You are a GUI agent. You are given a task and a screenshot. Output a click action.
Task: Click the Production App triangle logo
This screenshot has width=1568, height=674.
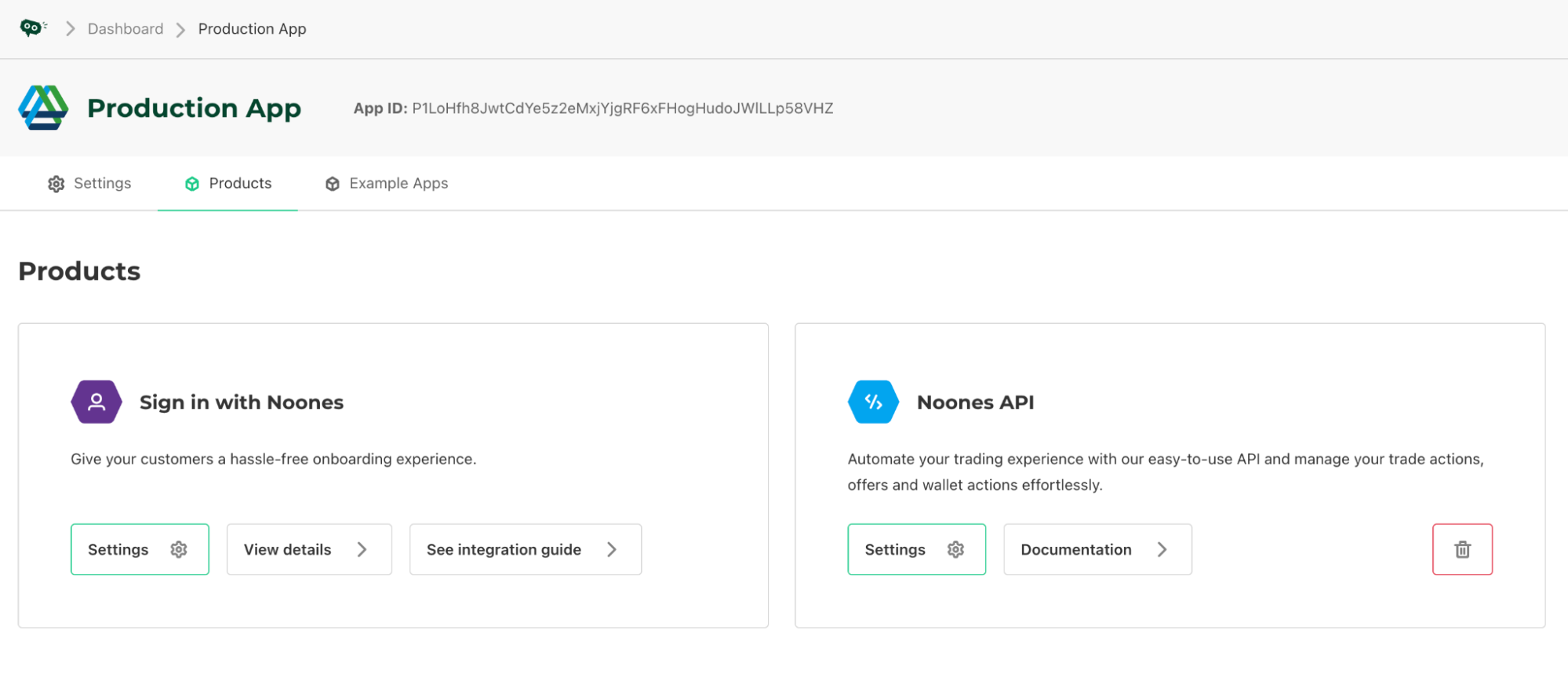tap(44, 107)
